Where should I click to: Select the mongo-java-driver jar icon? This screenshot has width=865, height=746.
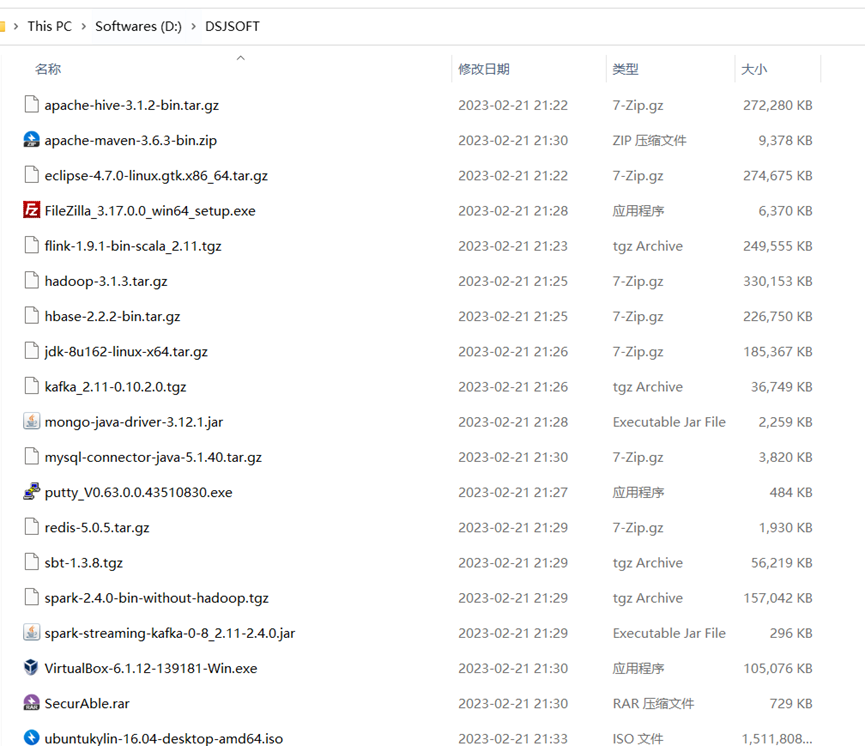[31, 421]
